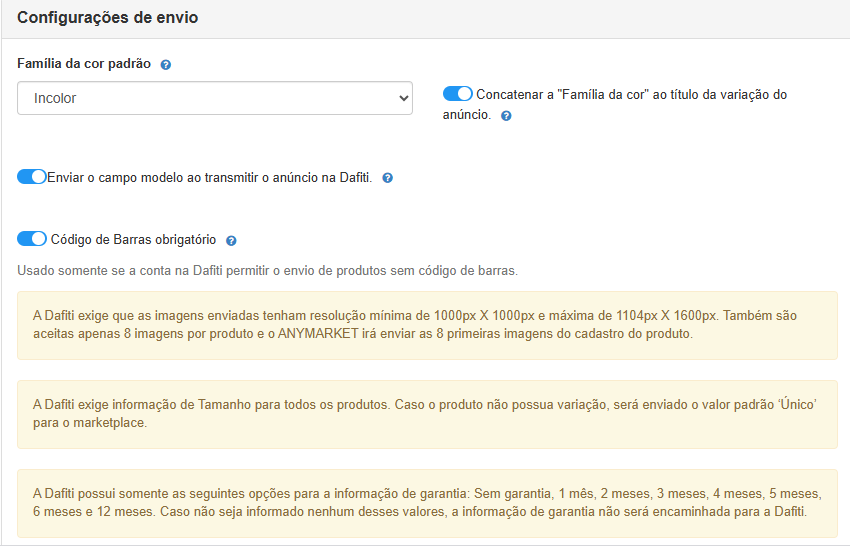Click the 'Família da cor padrão' field label

pos(84,63)
